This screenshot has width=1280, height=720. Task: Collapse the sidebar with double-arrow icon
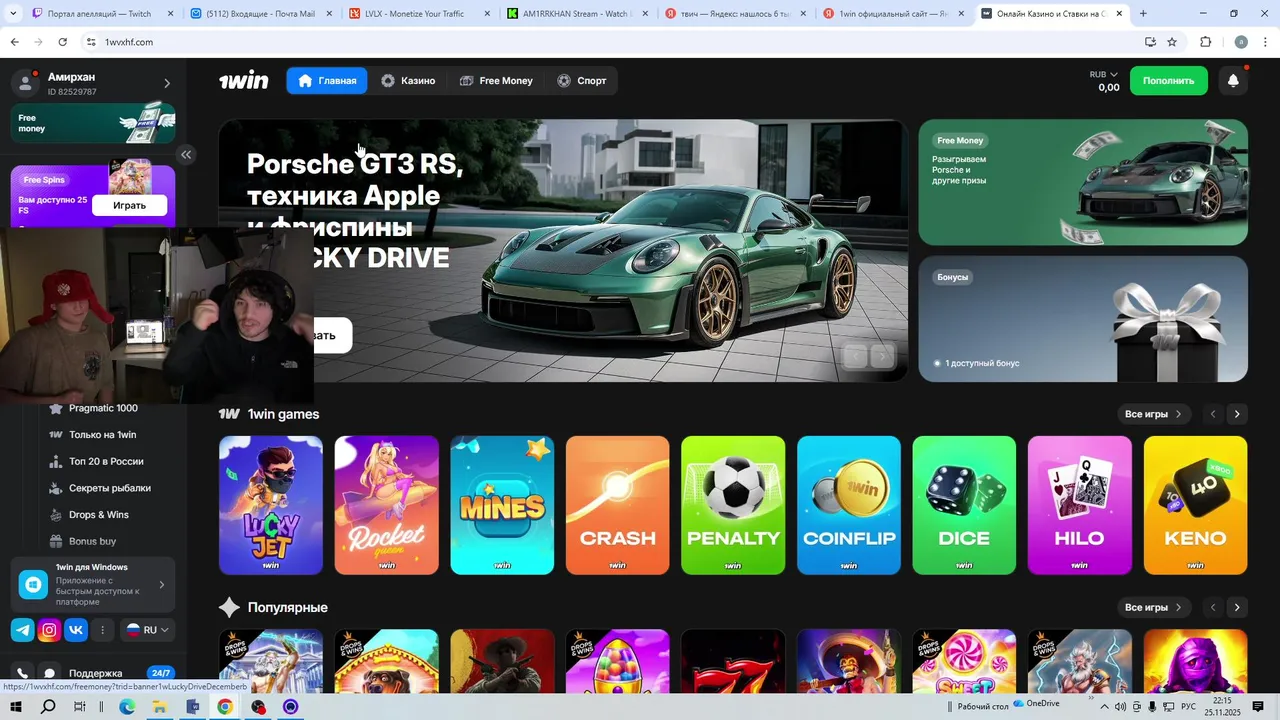coord(186,154)
